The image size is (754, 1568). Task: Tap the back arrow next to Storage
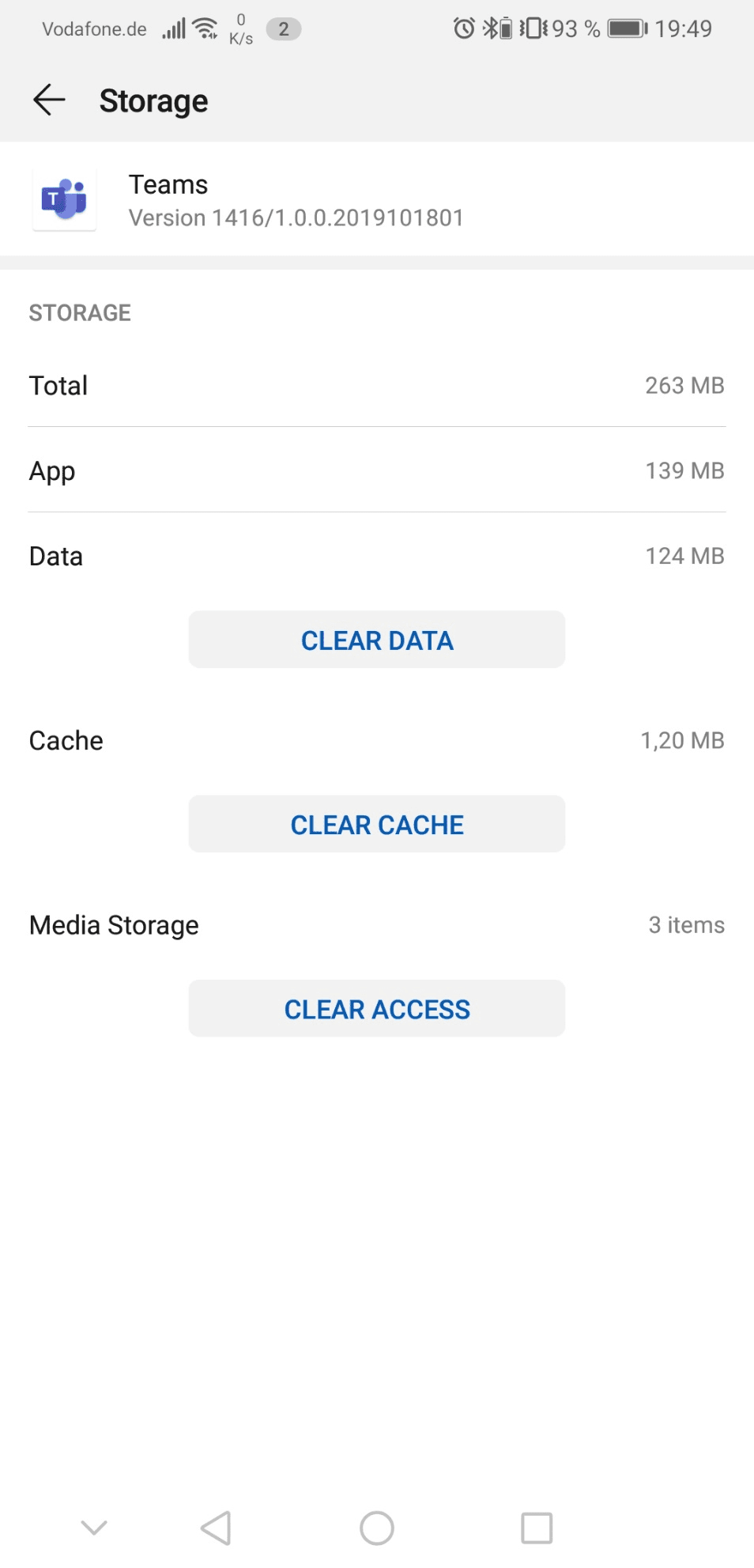pos(49,100)
